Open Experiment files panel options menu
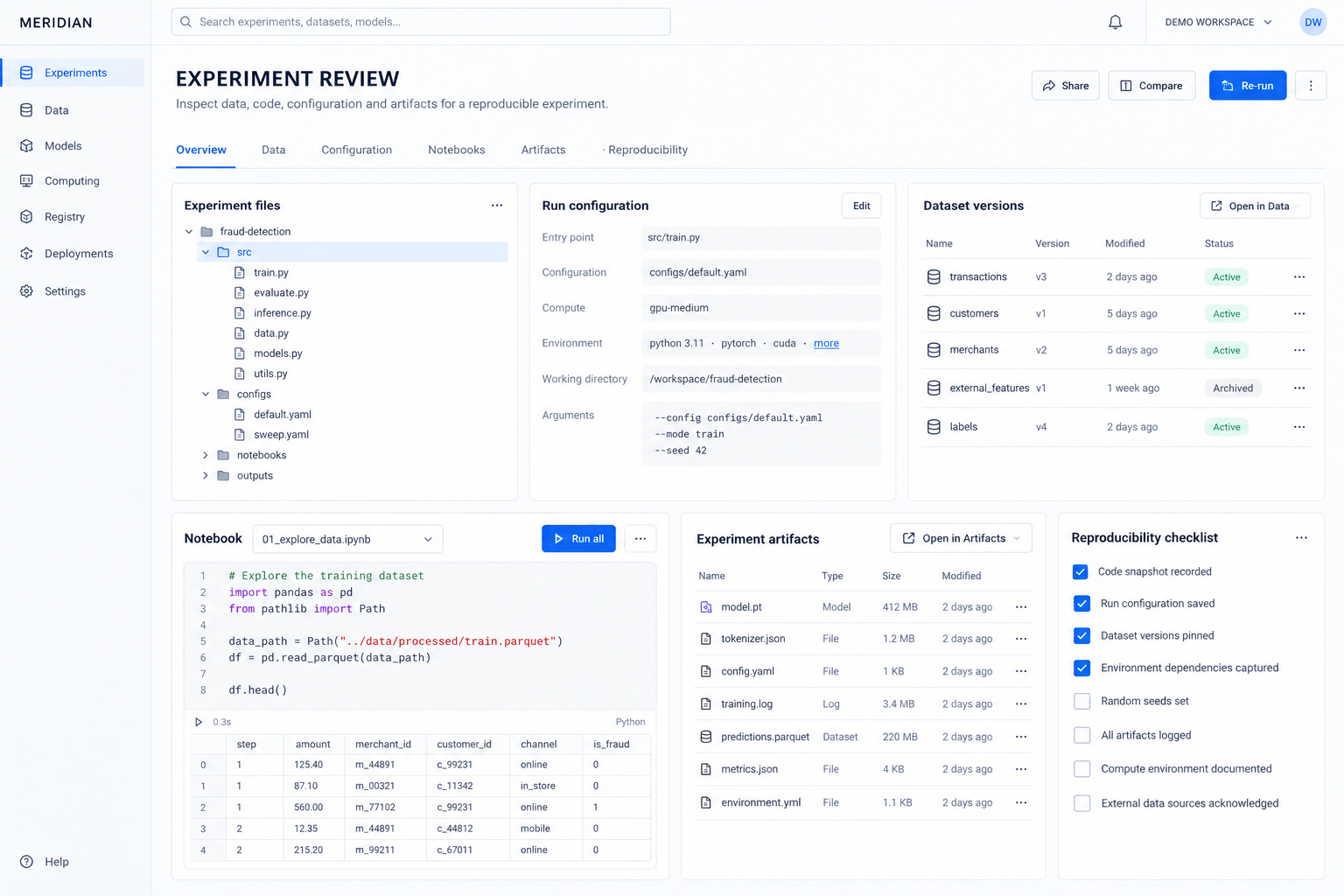The height and width of the screenshot is (896, 1344). [497, 206]
